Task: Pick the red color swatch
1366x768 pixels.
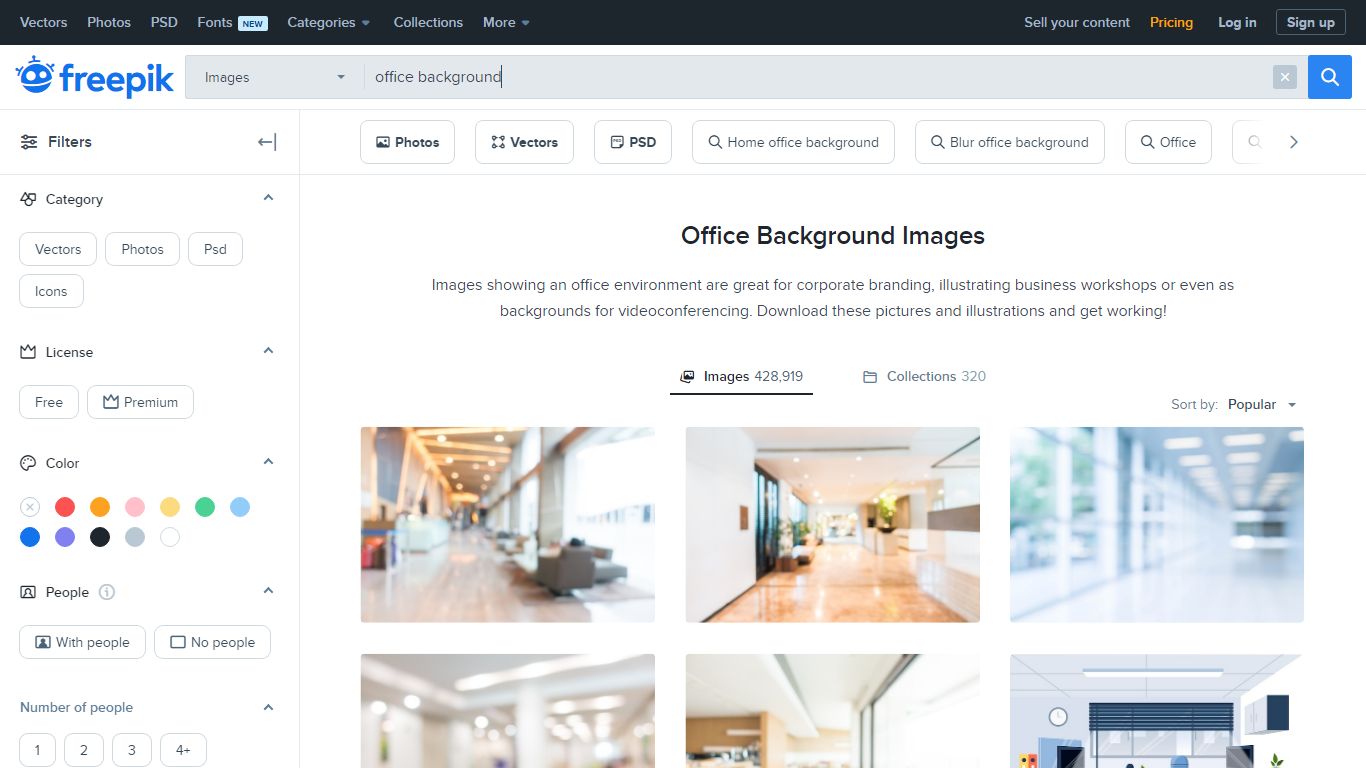Action: pyautogui.click(x=65, y=507)
